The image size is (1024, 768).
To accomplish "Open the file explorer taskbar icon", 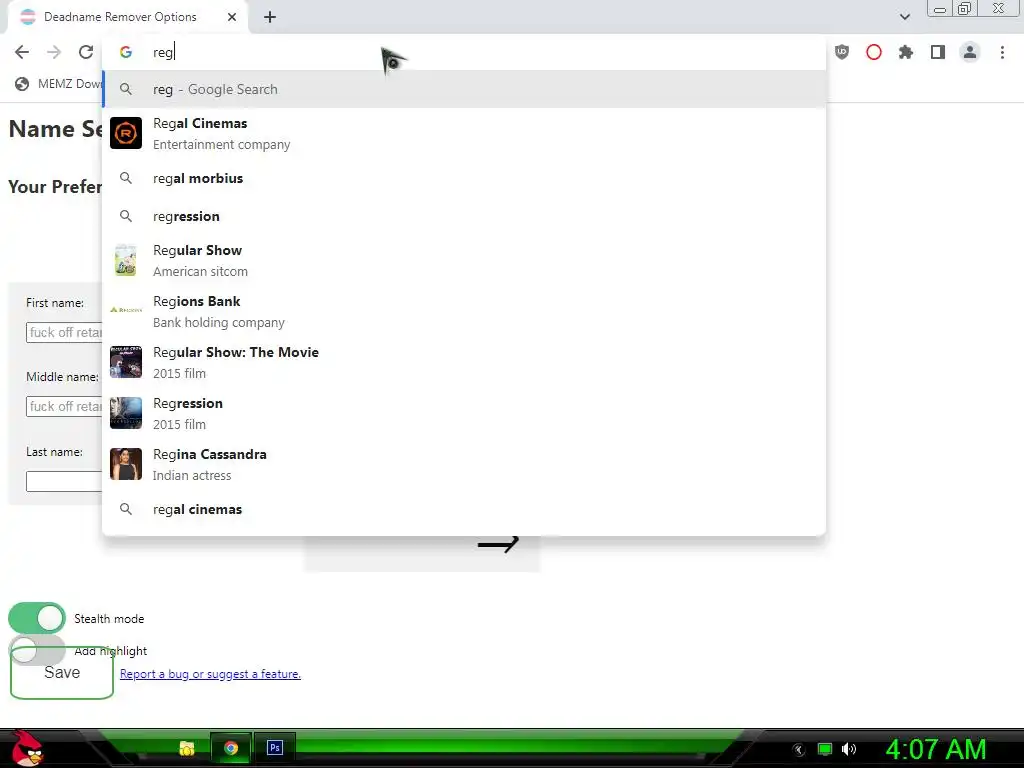I will (187, 748).
